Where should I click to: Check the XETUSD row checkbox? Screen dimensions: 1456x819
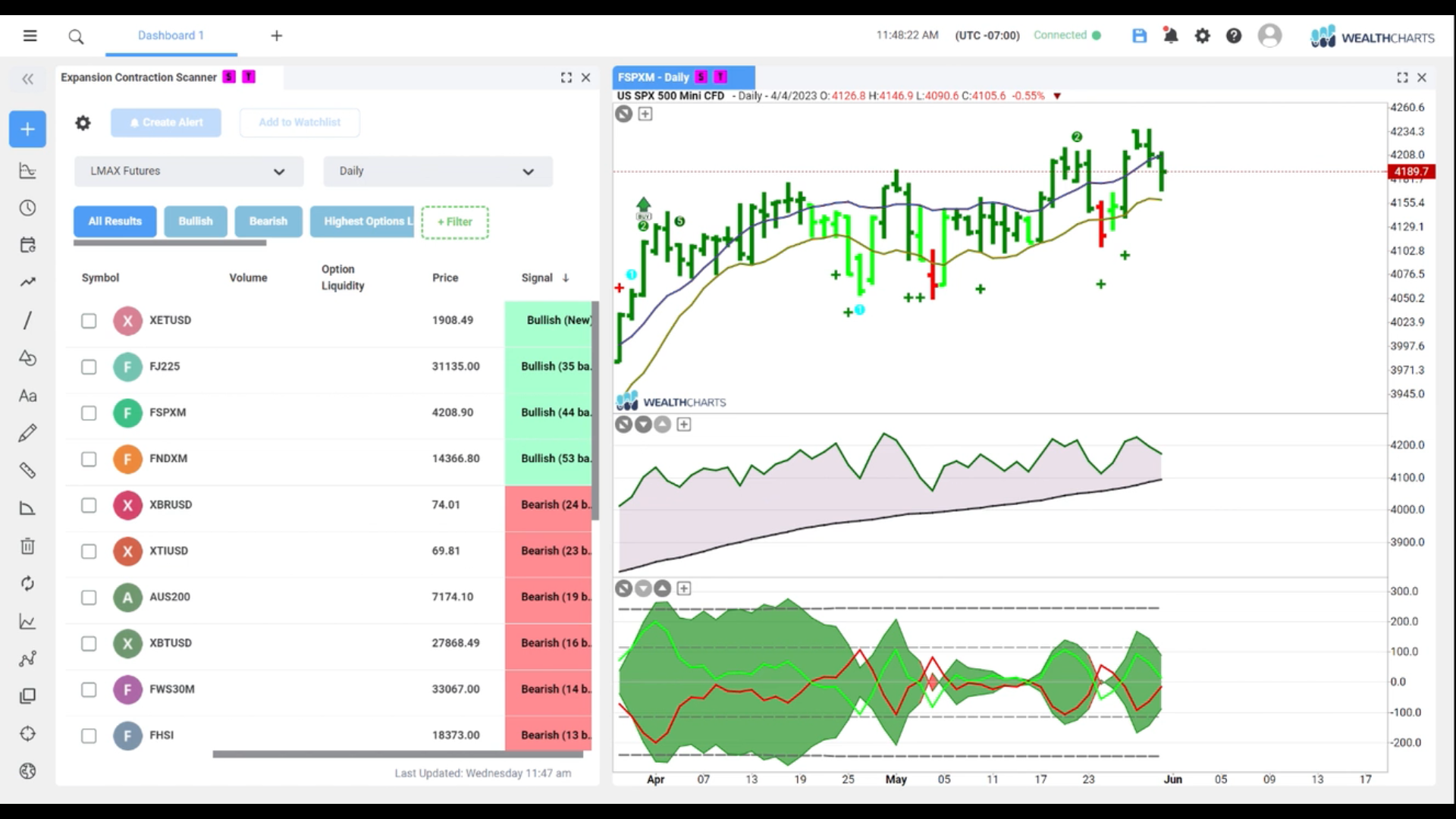[x=89, y=321]
